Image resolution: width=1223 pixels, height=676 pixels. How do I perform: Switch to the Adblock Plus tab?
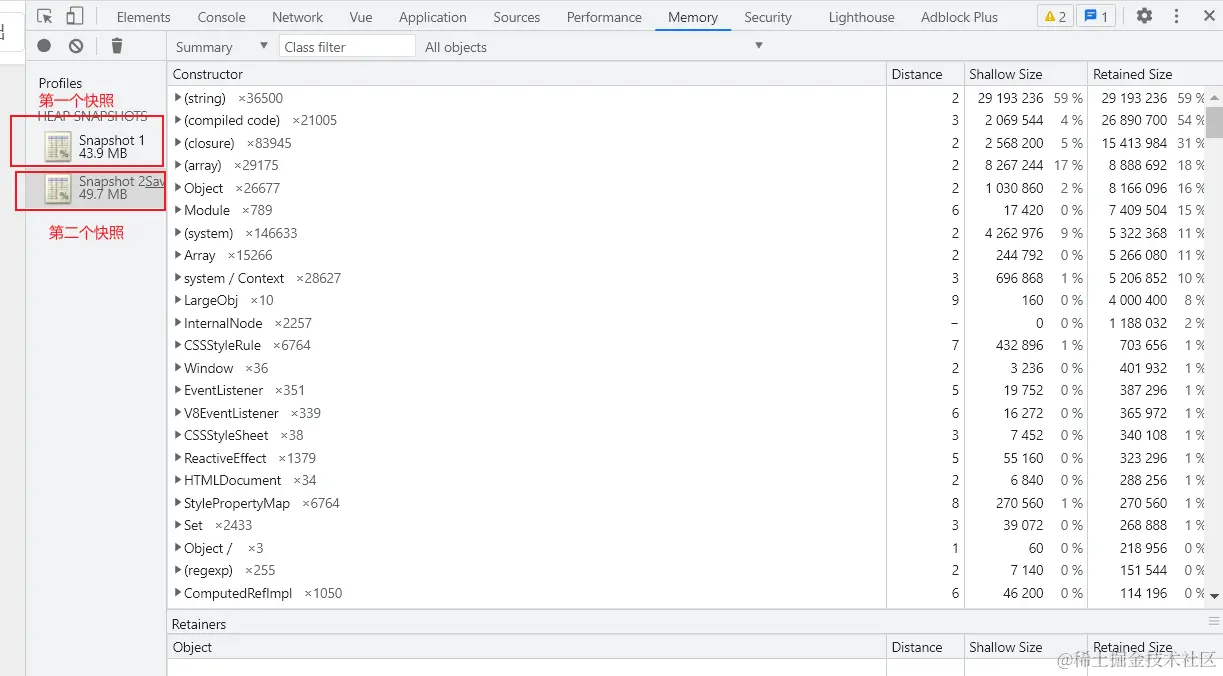959,17
